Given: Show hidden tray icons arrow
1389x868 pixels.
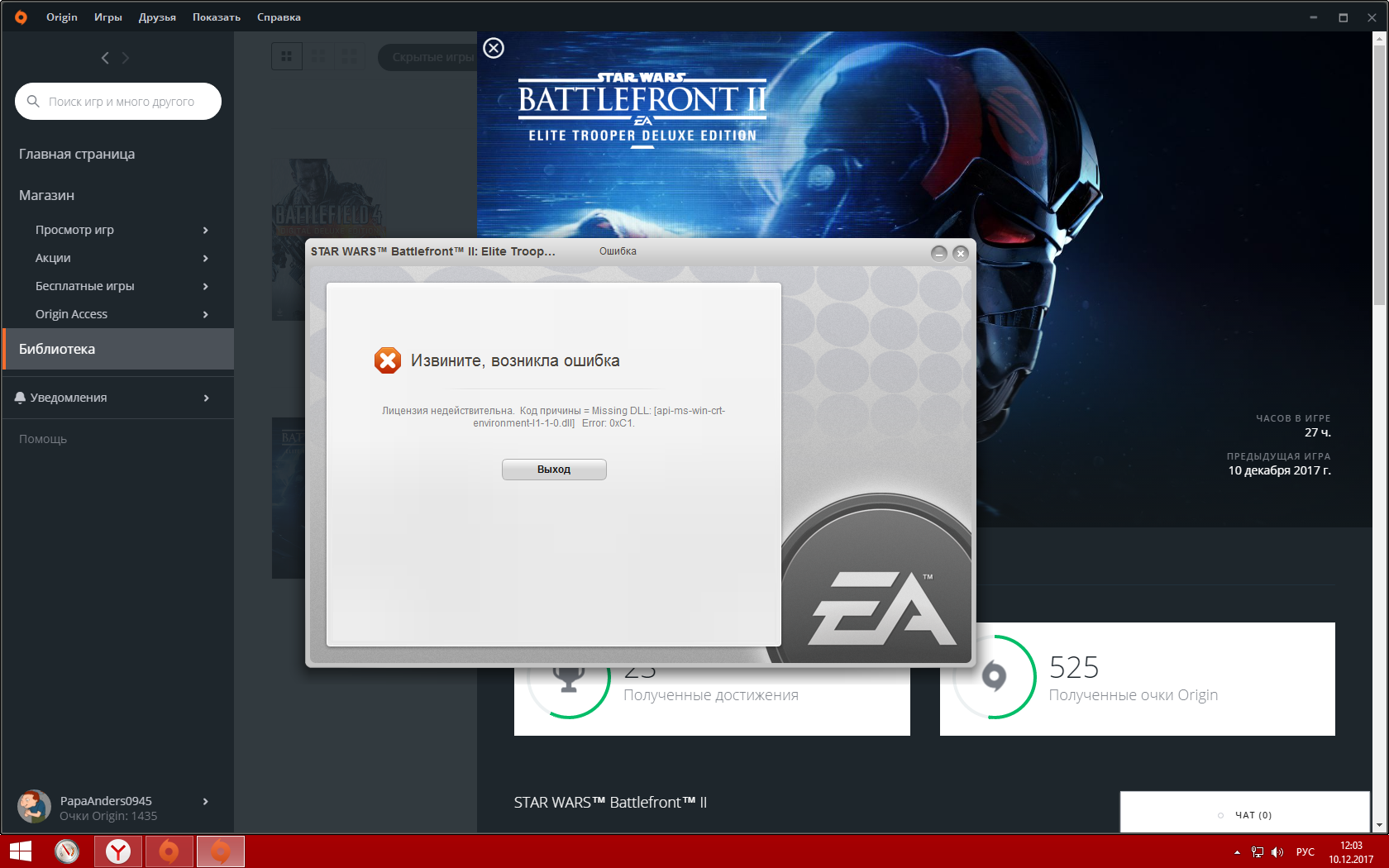Looking at the screenshot, I should click(1237, 852).
